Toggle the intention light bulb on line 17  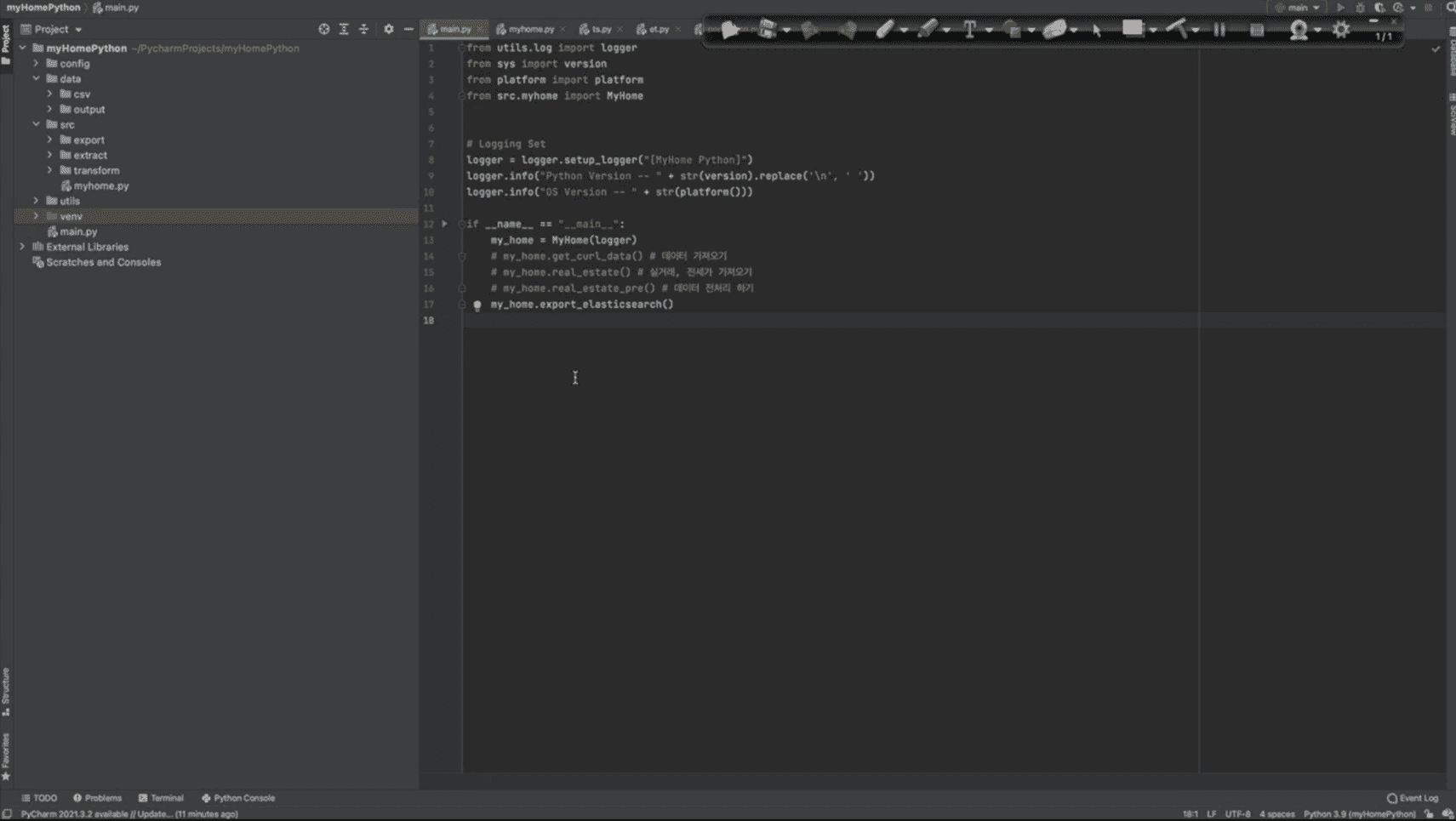[x=477, y=305]
